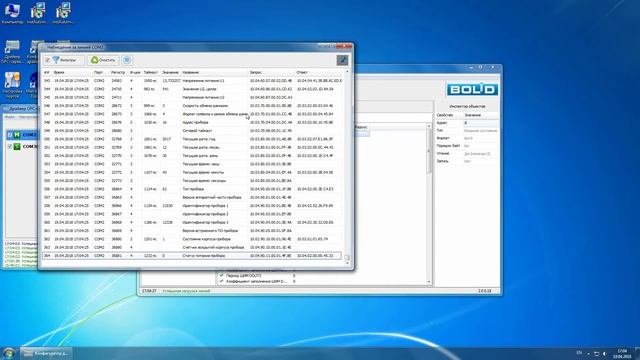Click the Чтение property row in inspector
This screenshot has width=640, height=360.
(x=467, y=153)
